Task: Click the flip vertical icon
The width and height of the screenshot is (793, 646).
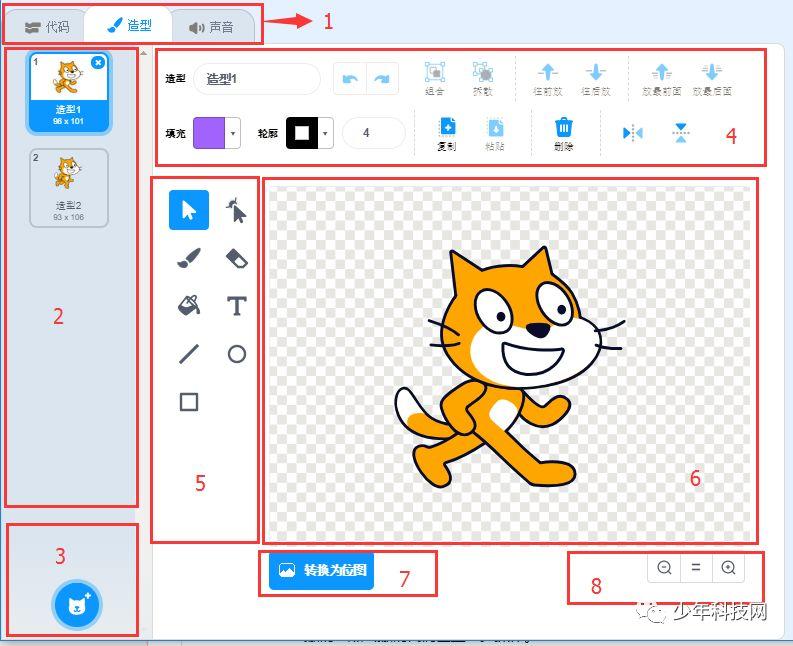Action: pos(681,133)
